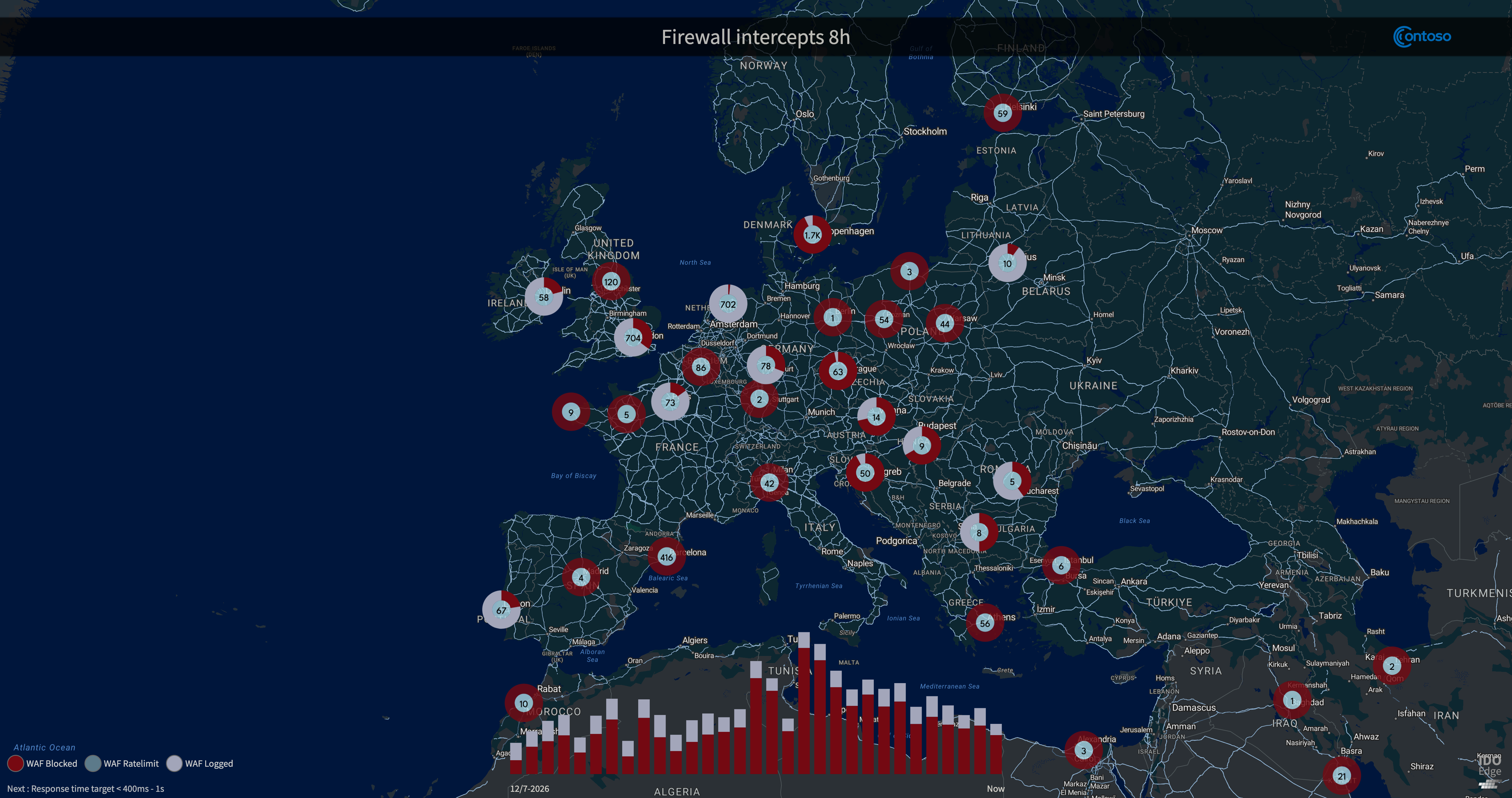This screenshot has width=1512, height=798.
Task: Click the 'Ankara' map label
Action: [1134, 581]
